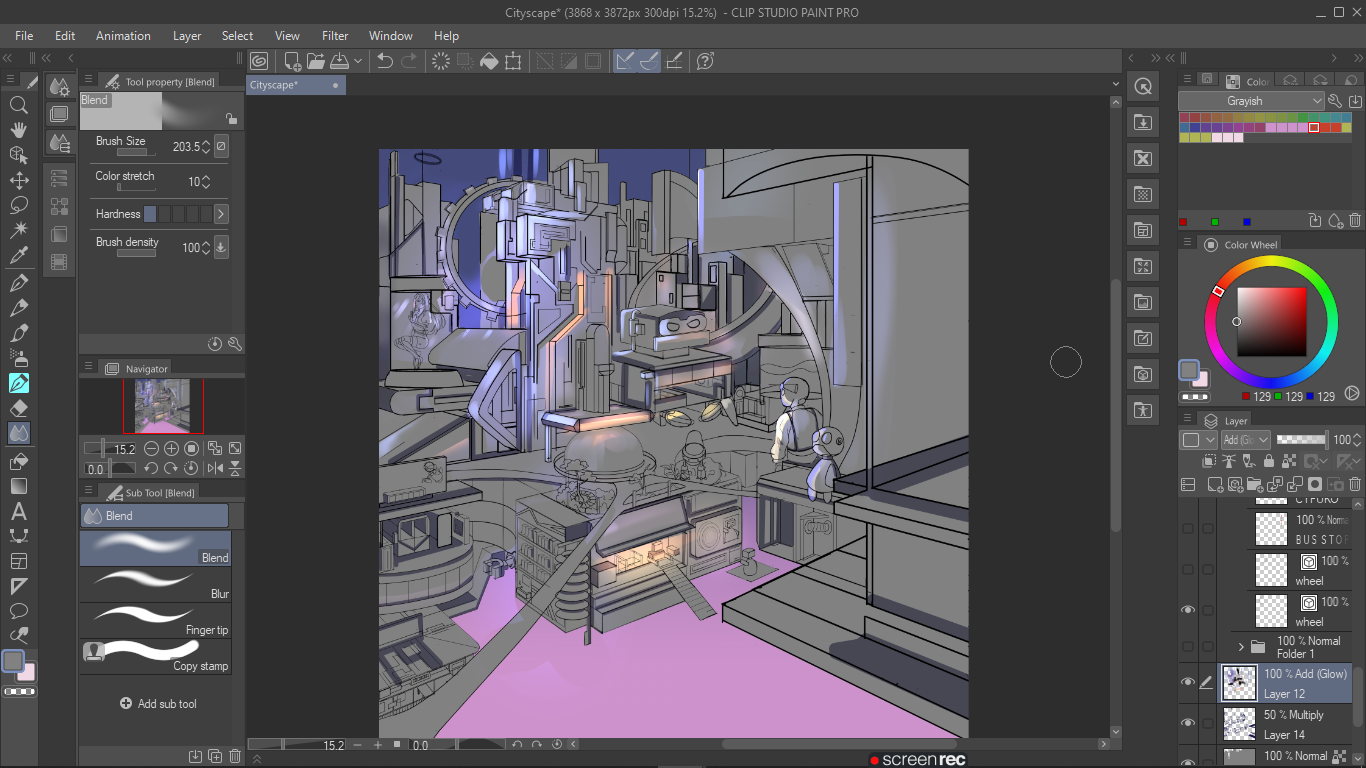
Task: Switch to the Cityscape canvas tab
Action: tap(274, 85)
